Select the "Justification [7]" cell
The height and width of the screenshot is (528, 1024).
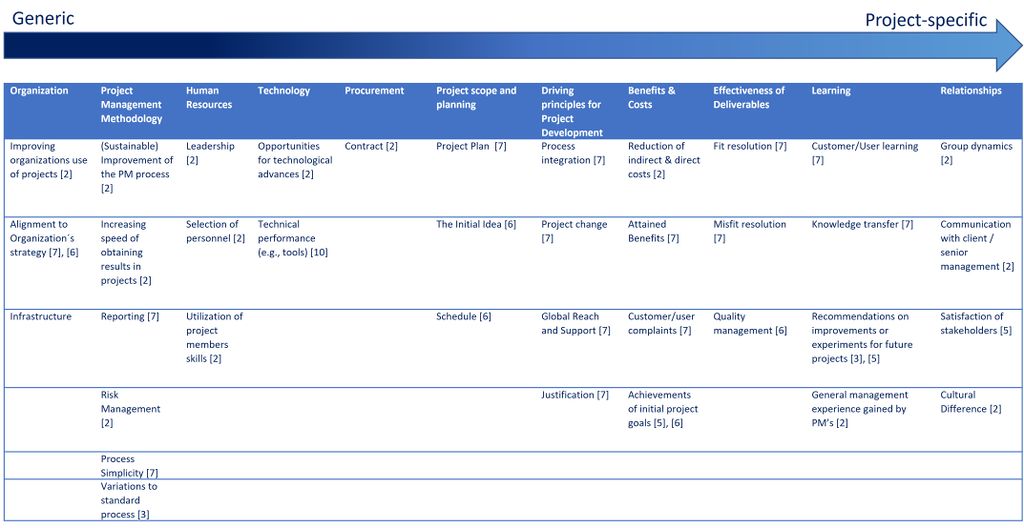(x=575, y=395)
